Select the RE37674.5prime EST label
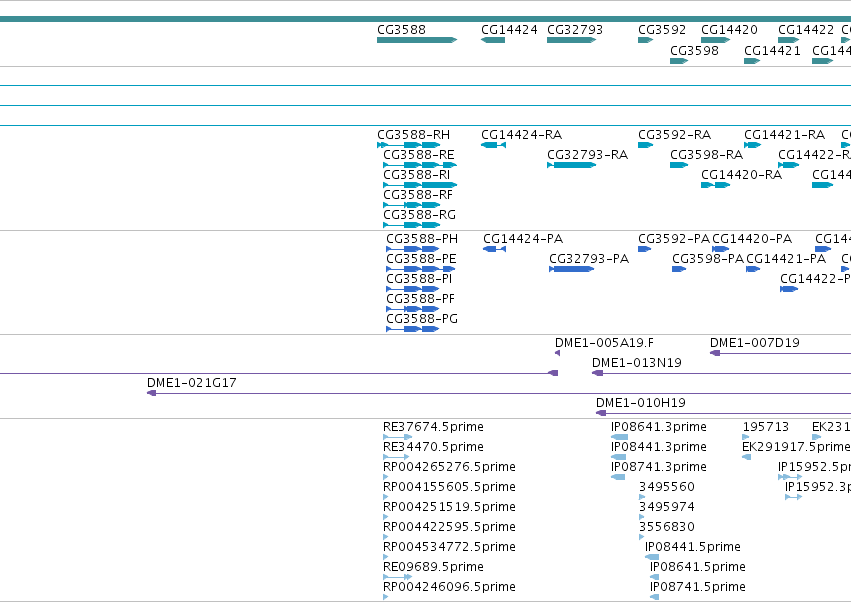Screen dimensions: 851x602 coord(433,427)
